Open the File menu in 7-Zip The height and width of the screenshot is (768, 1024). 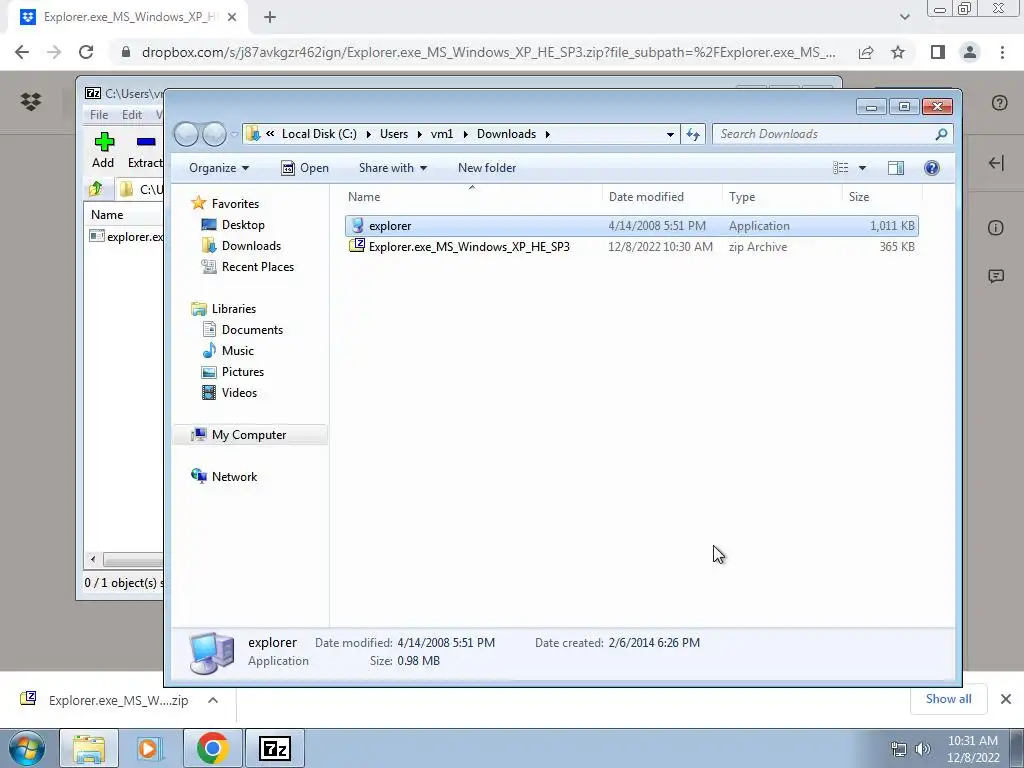pyautogui.click(x=99, y=115)
